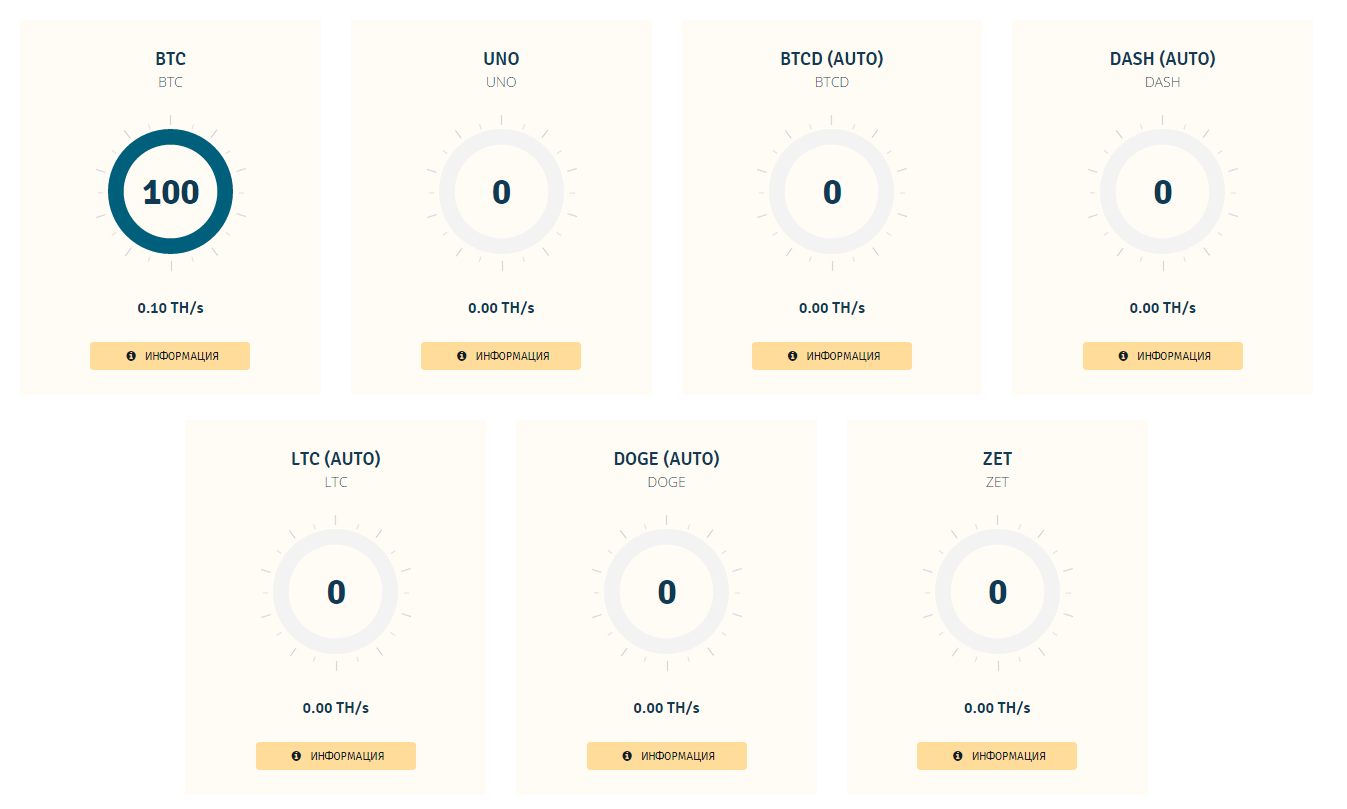The image size is (1347, 809).
Task: Click the info icon in DOGE (AUTO) button
Action: 627,756
